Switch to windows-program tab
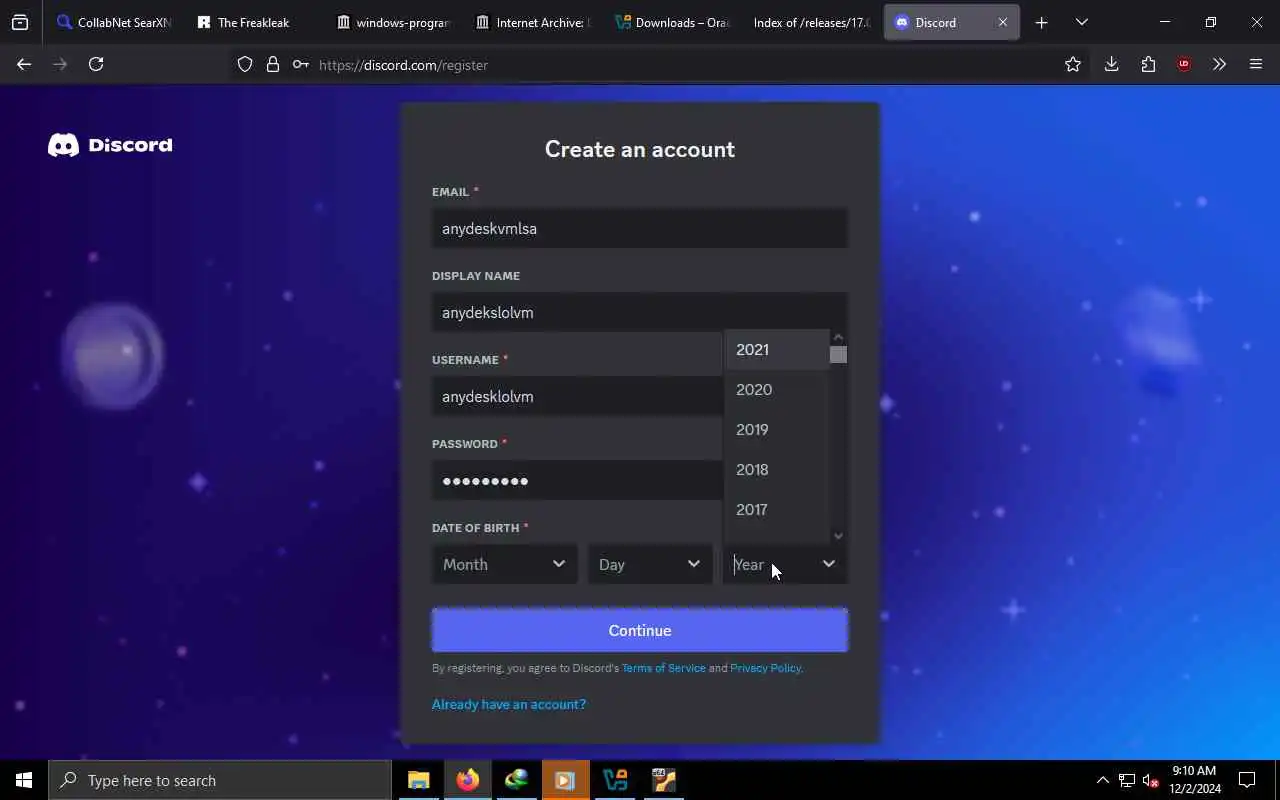 (x=393, y=22)
